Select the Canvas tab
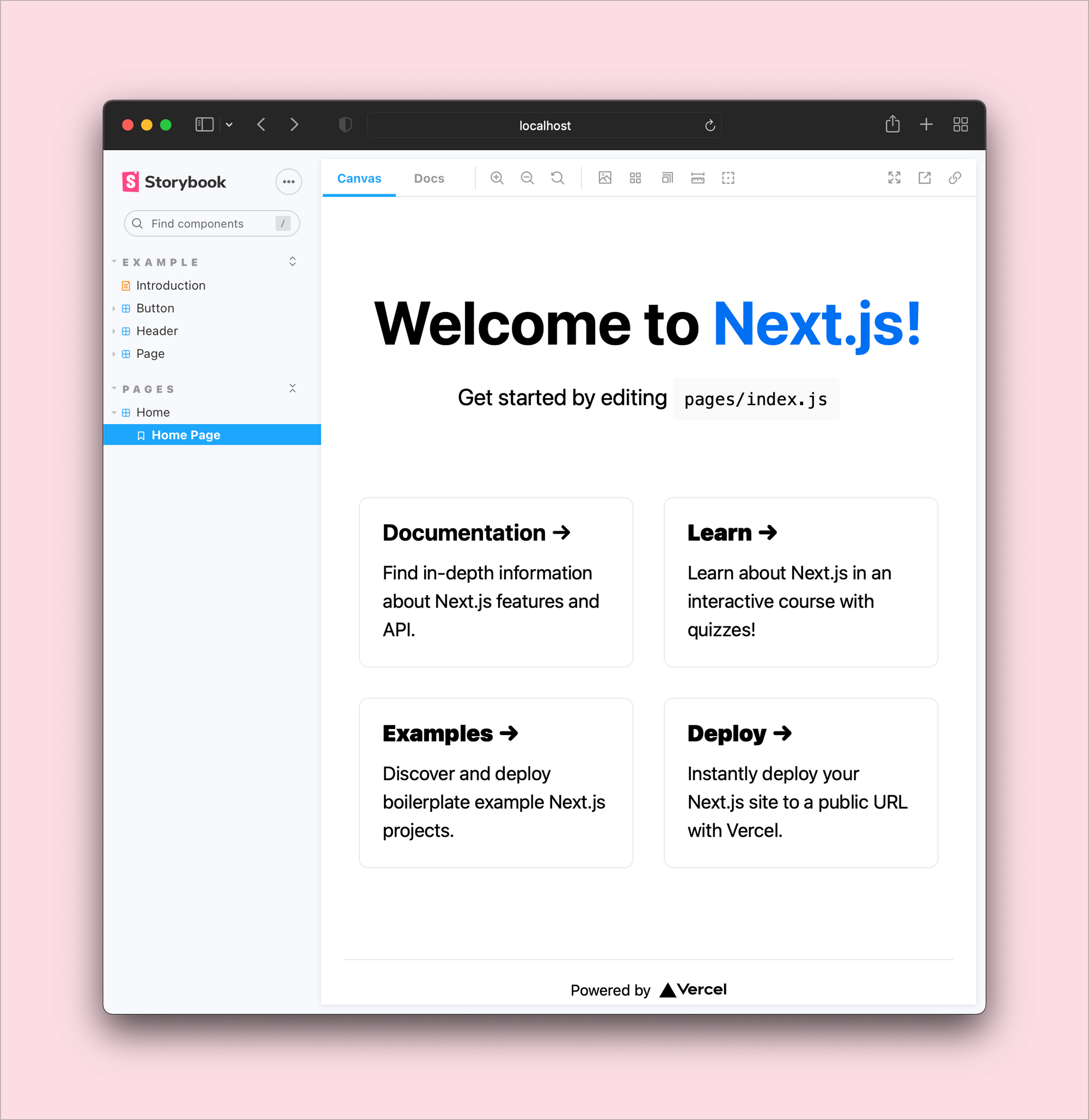Image resolution: width=1089 pixels, height=1120 pixels. coord(359,179)
